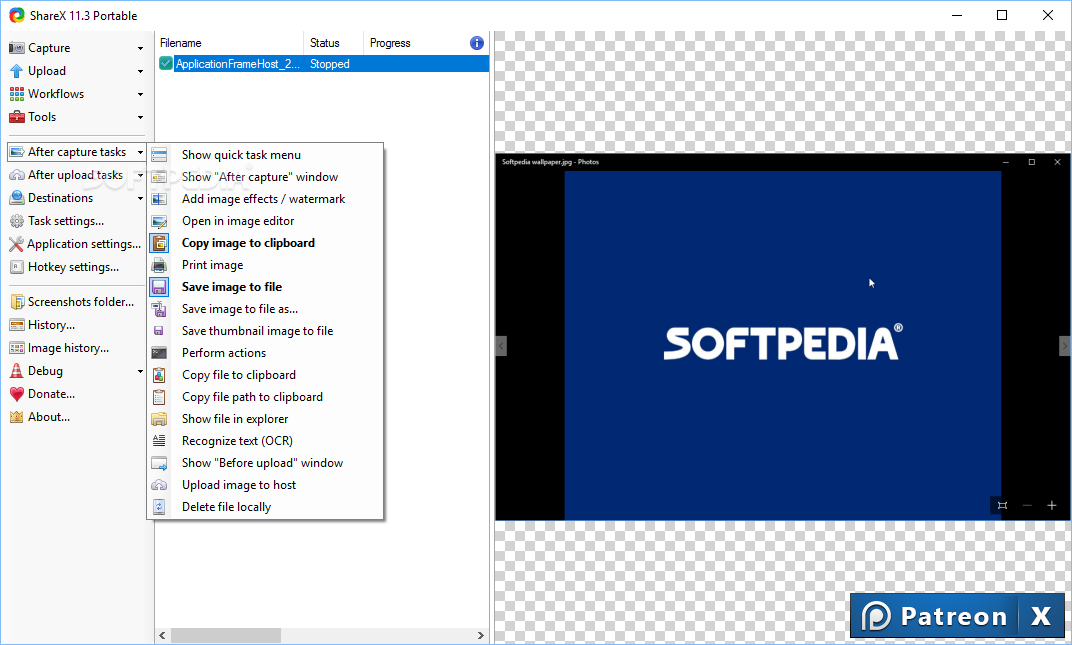Screen dimensions: 1072x645
Task: Click the Show file in explorer folder icon
Action: point(159,419)
